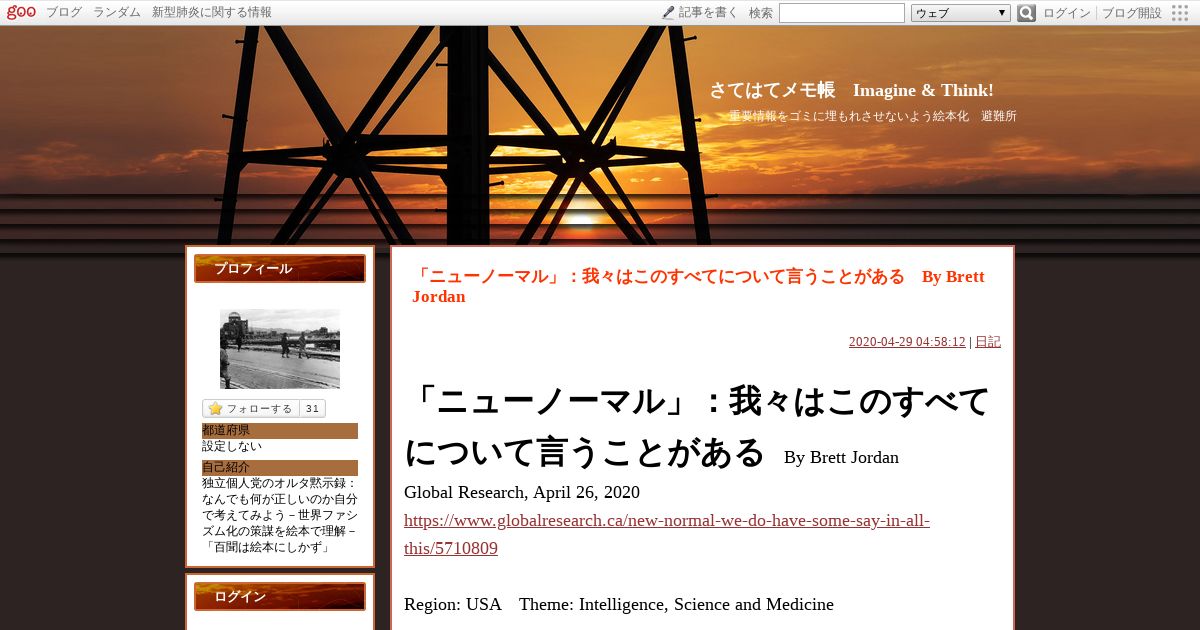Click 'By Brett Jordan' byline in article
Screen dimensions: 1200x630
841,457
